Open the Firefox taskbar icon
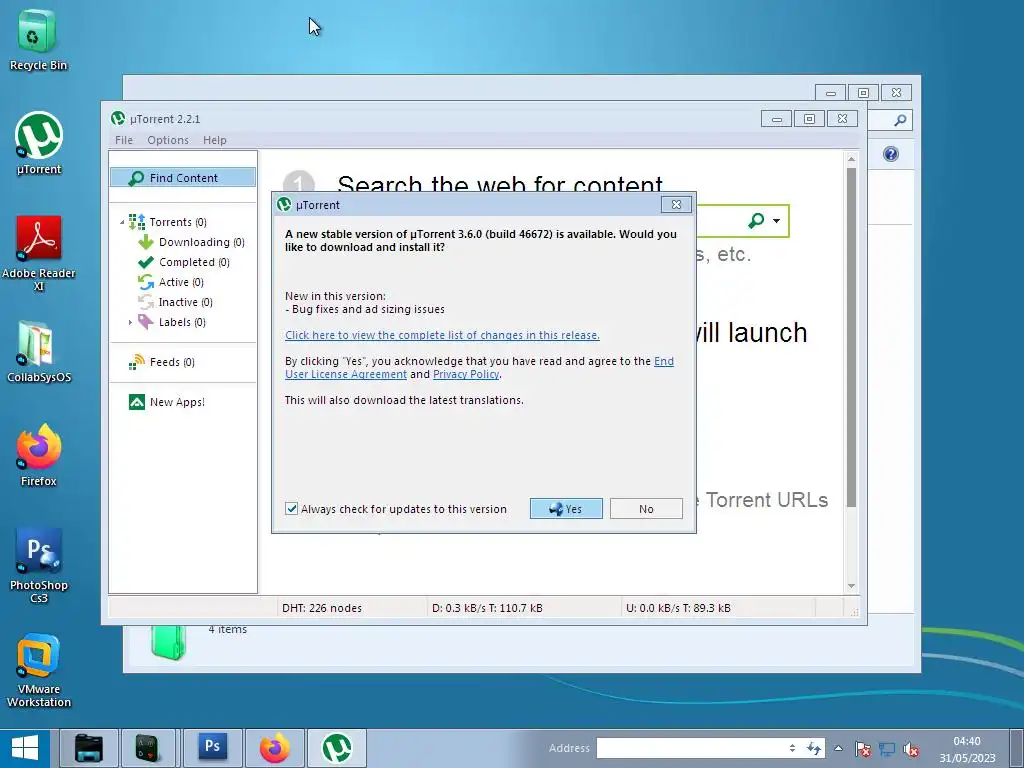 tap(275, 748)
